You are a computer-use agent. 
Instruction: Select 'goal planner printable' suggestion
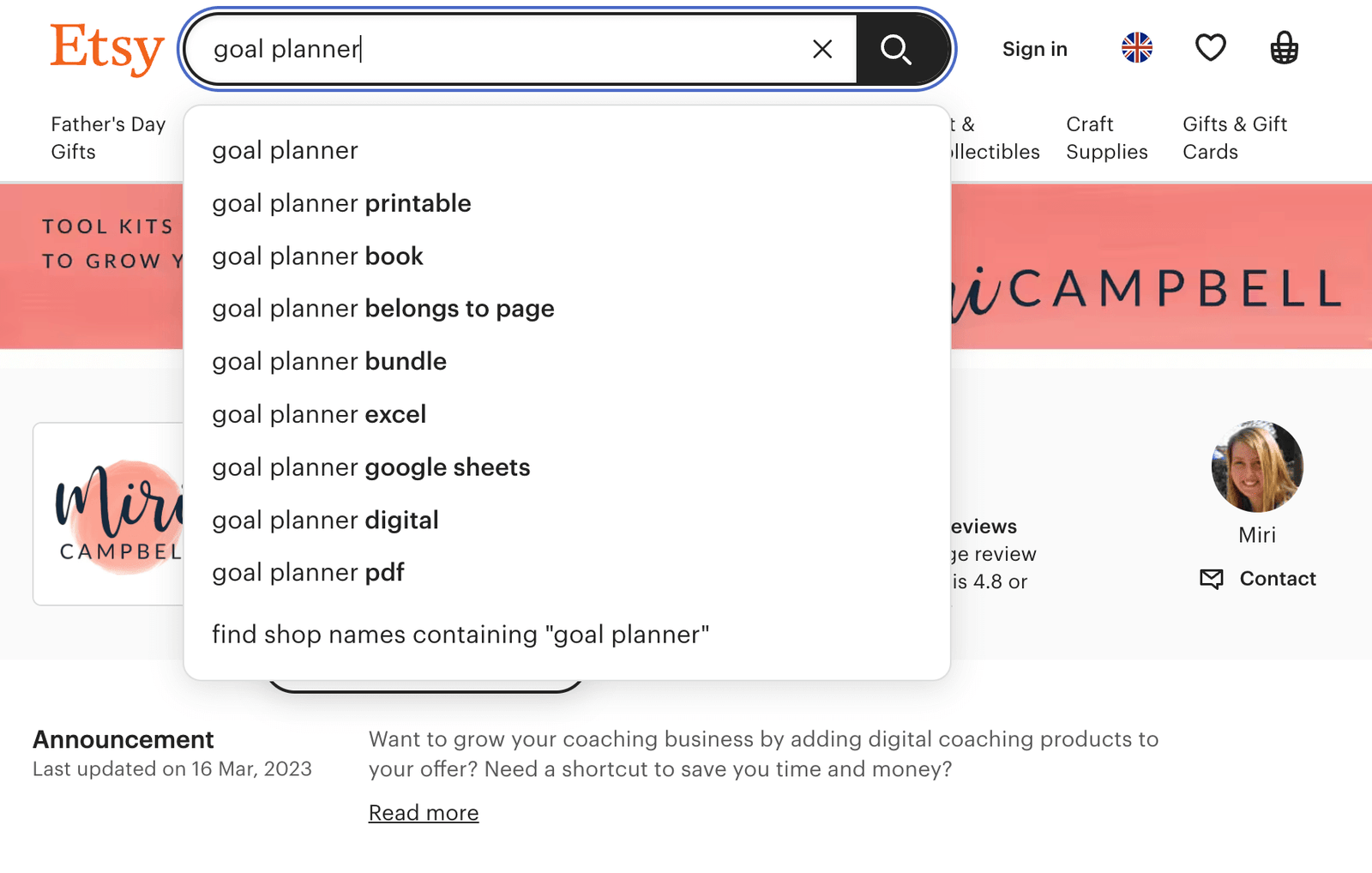341,203
